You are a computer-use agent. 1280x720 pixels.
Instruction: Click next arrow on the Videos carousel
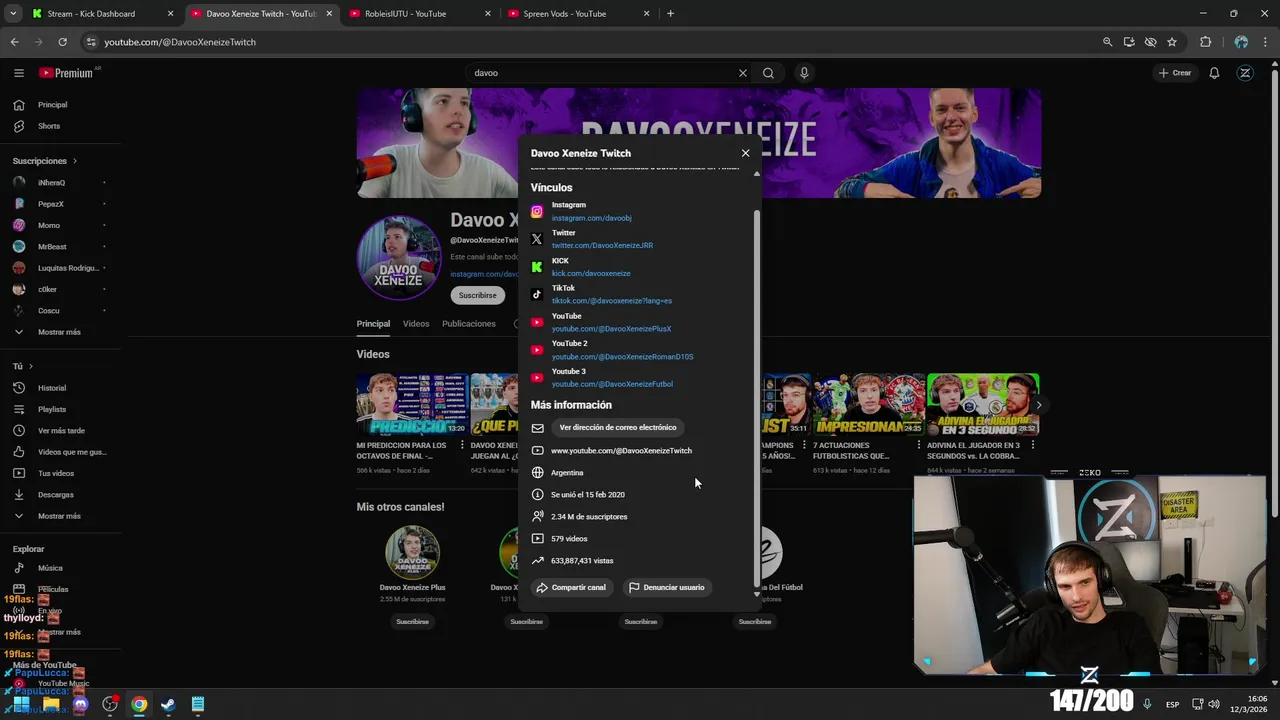pyautogui.click(x=1039, y=405)
